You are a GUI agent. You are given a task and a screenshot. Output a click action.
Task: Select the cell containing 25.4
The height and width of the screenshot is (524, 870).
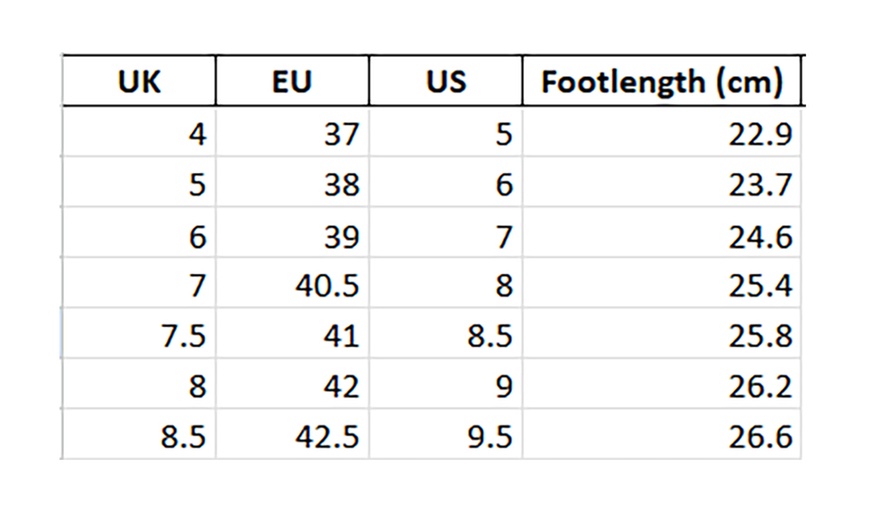pyautogui.click(x=661, y=286)
